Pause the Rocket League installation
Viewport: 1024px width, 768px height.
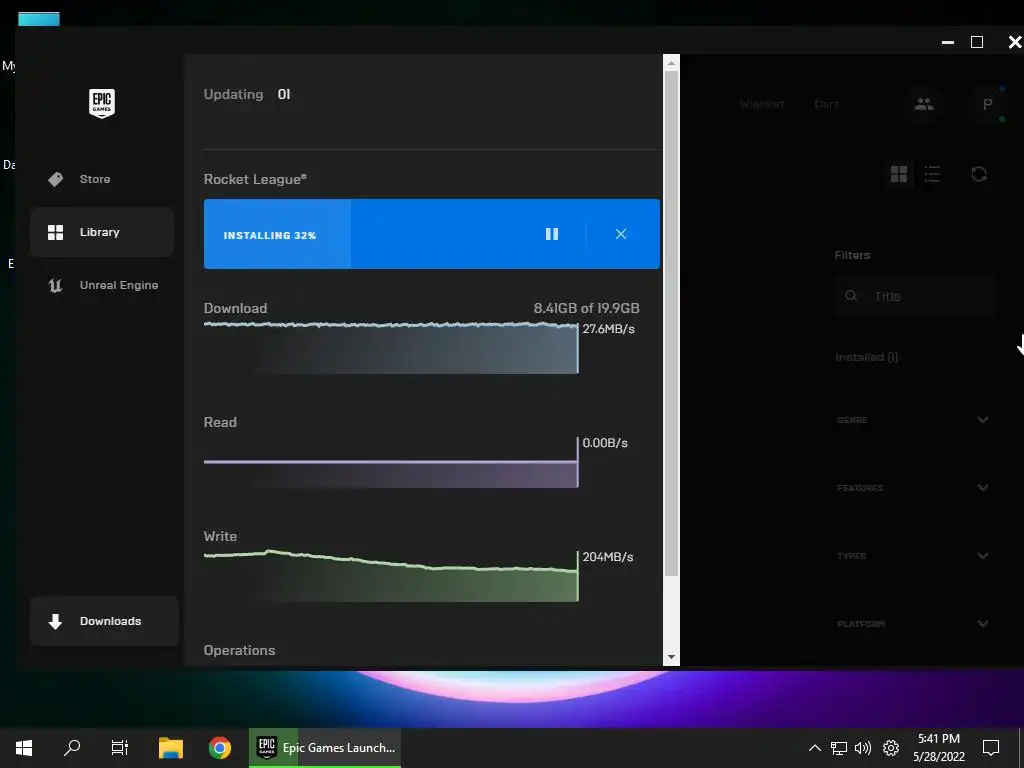pos(552,234)
